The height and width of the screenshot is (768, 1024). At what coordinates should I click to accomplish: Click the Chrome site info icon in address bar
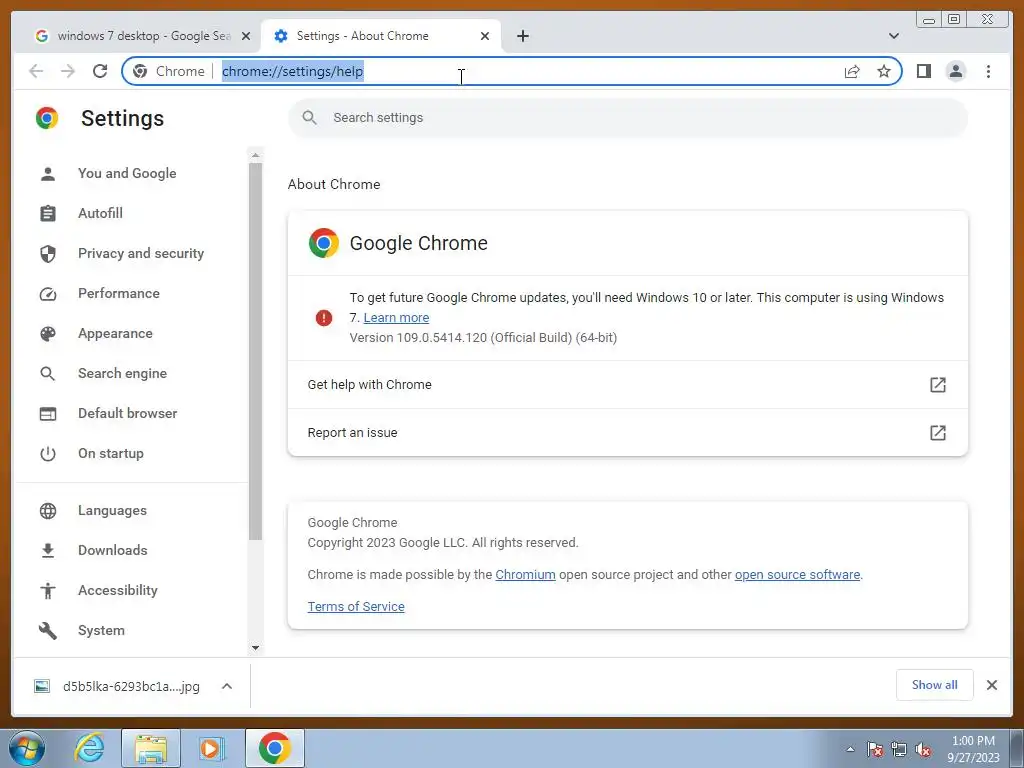tap(140, 71)
